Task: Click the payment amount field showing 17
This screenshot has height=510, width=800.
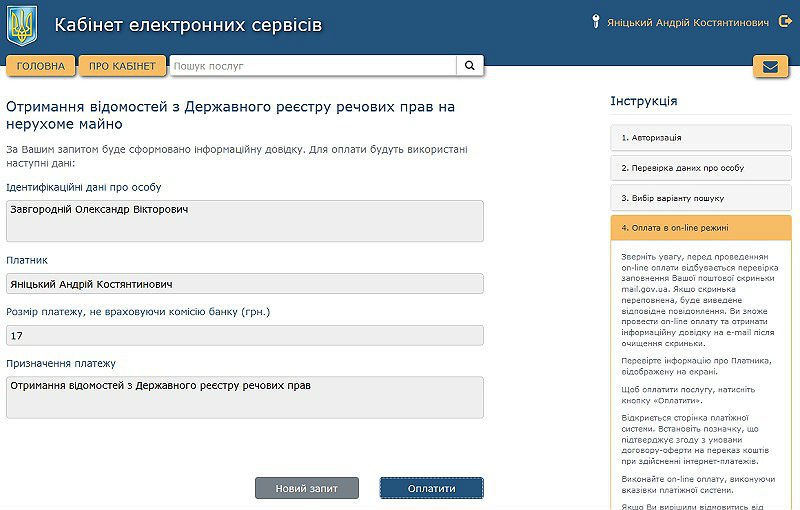Action: pos(244,336)
